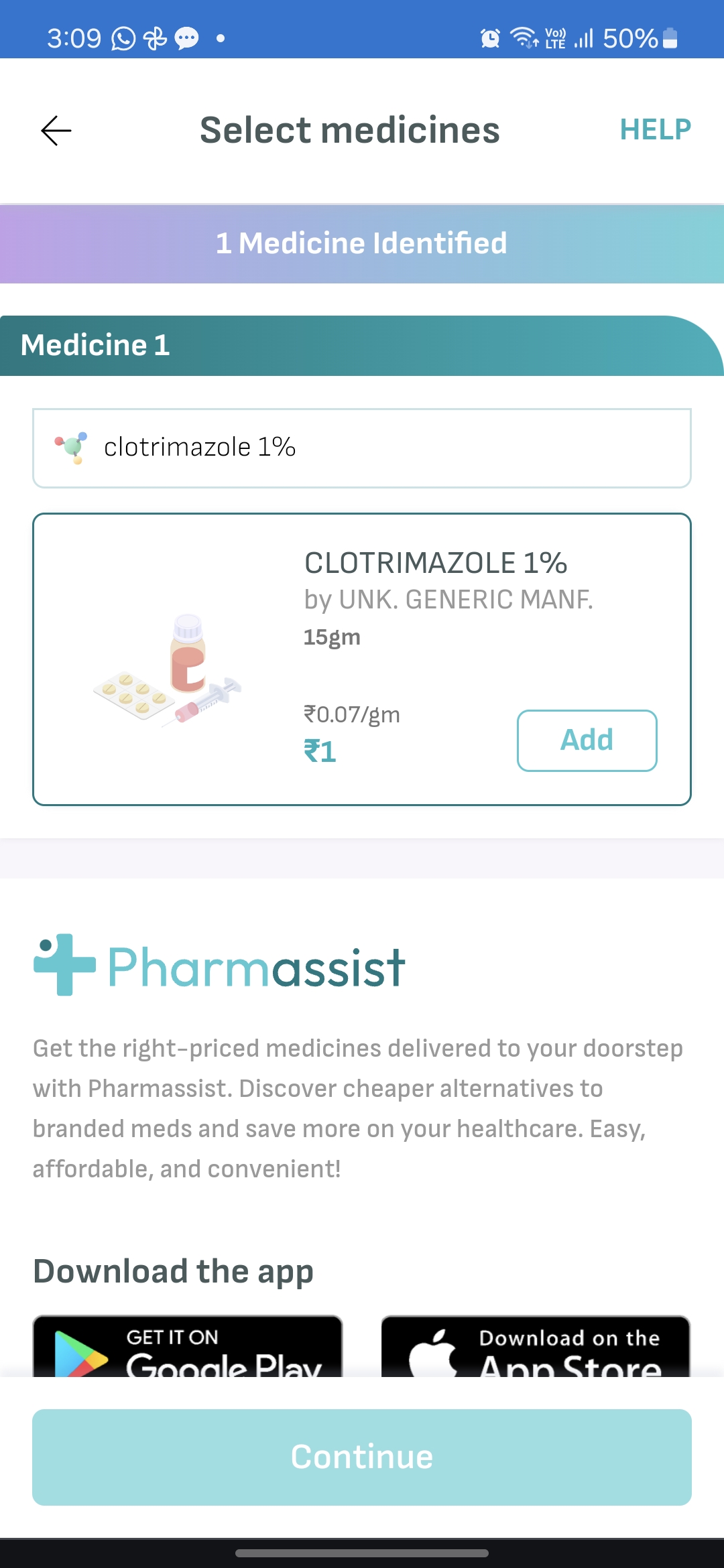
Task: Tap the molecule icon beside clotrimazole
Action: [72, 448]
